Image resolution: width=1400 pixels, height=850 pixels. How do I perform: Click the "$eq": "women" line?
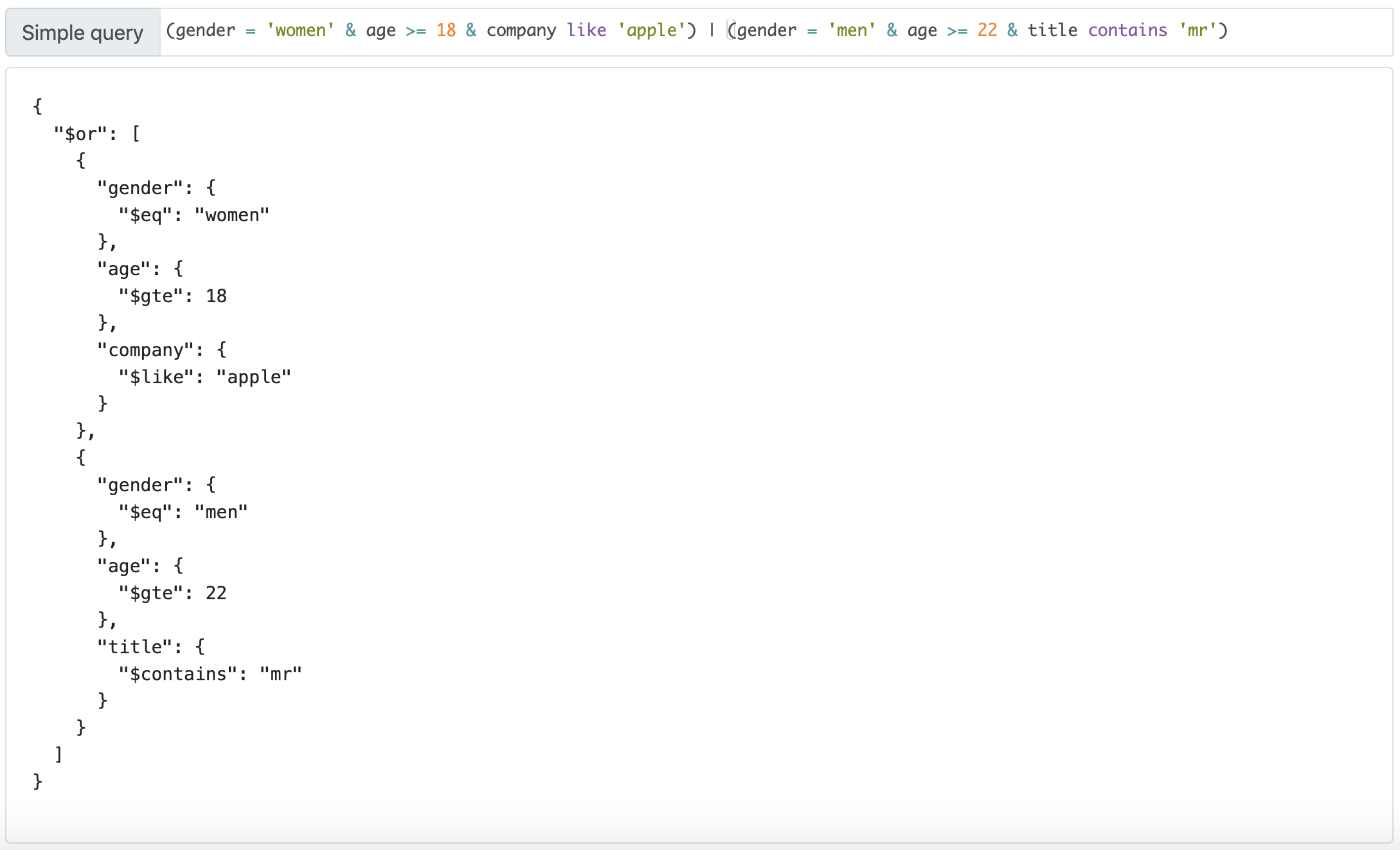tap(193, 215)
